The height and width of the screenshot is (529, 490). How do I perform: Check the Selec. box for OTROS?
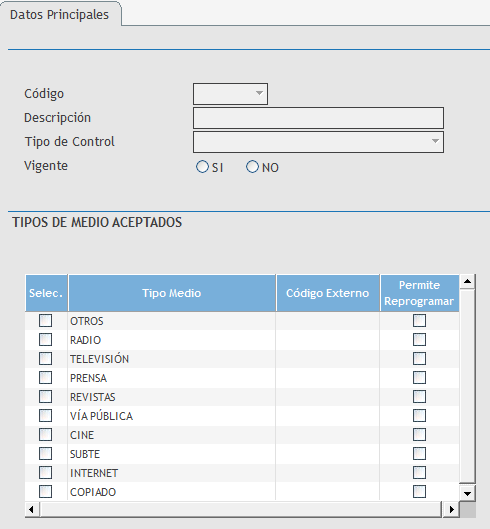tap(45, 321)
